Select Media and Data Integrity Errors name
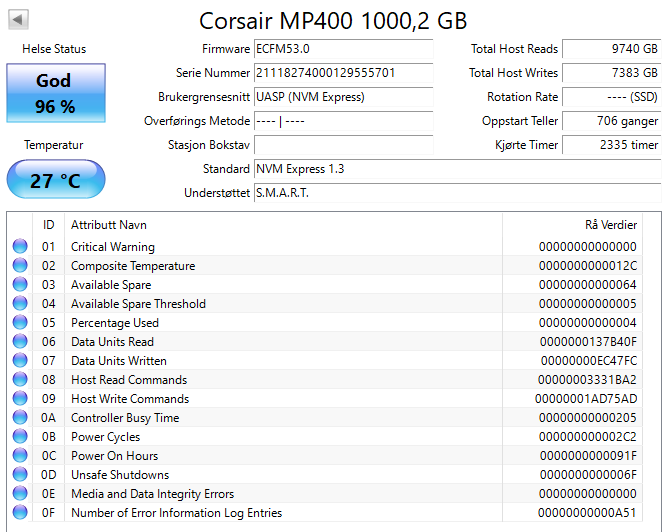This screenshot has height=532, width=666. [152, 494]
